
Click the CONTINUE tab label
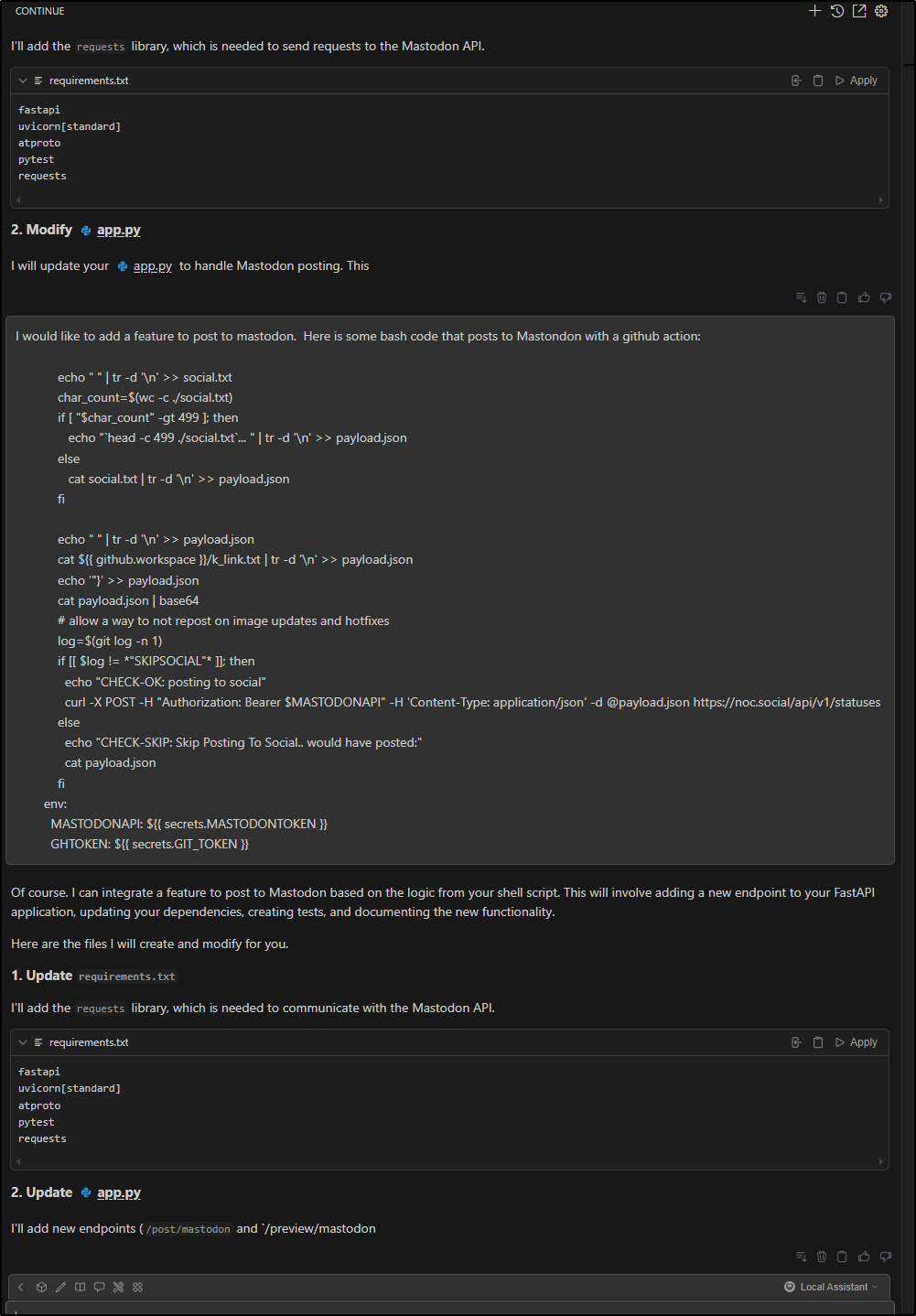(38, 11)
